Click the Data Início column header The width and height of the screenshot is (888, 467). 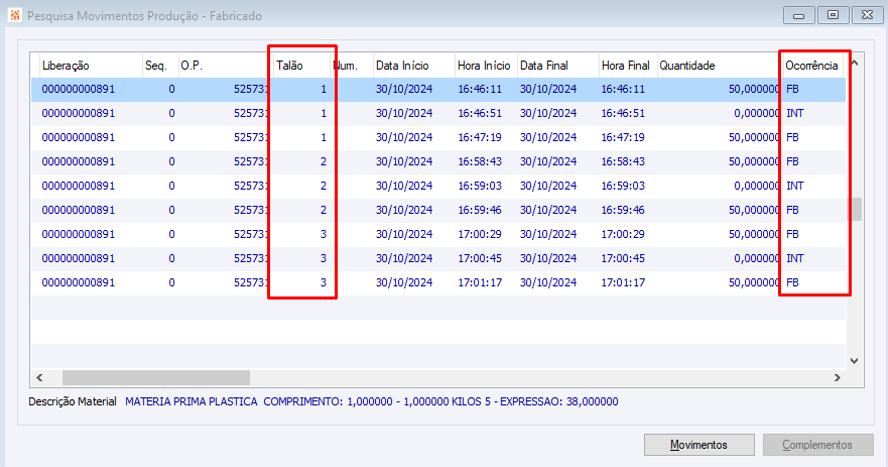pos(413,66)
